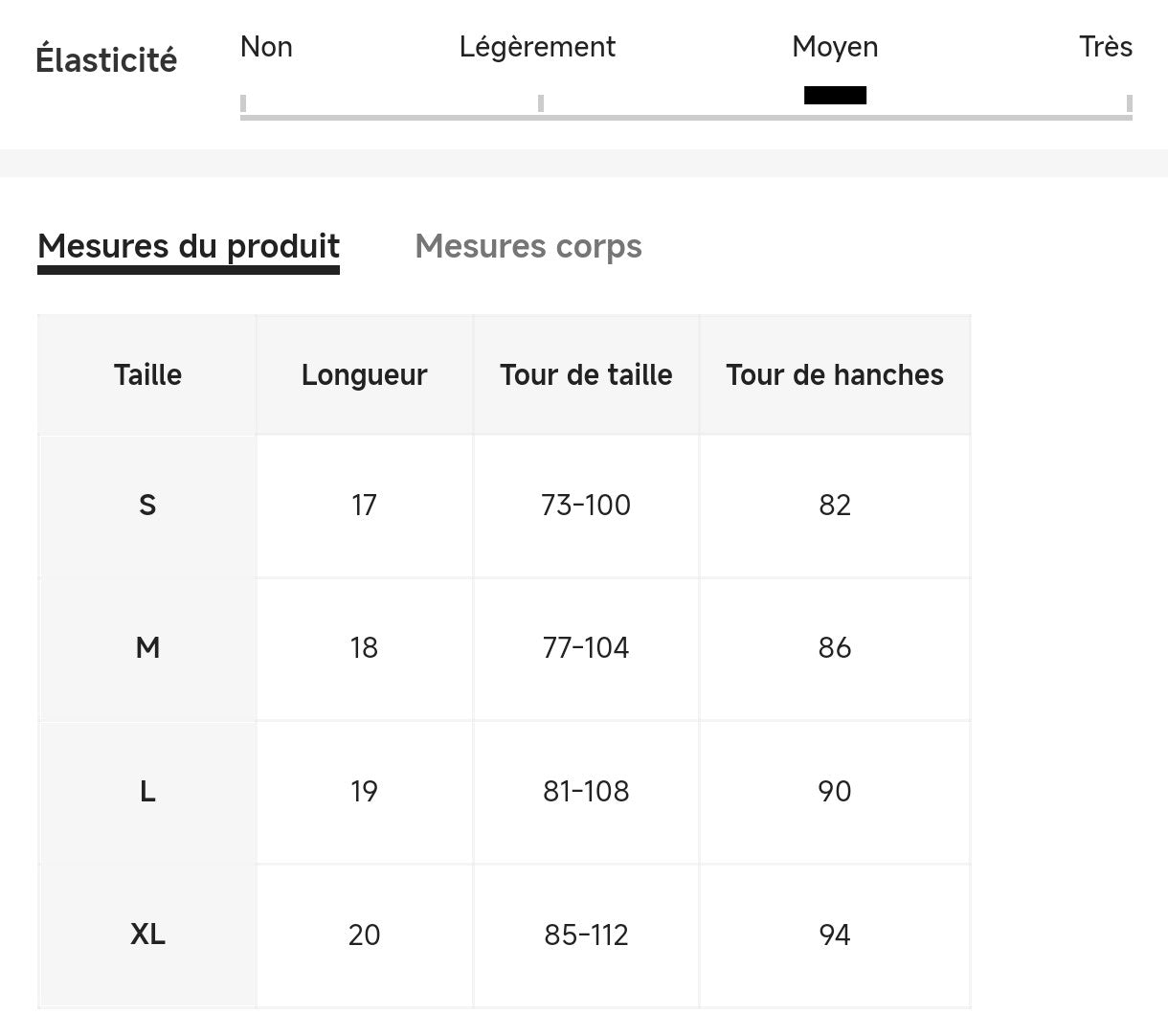Click the 85-112 waist measurement cell
This screenshot has height=1036, width=1168.
(586, 935)
